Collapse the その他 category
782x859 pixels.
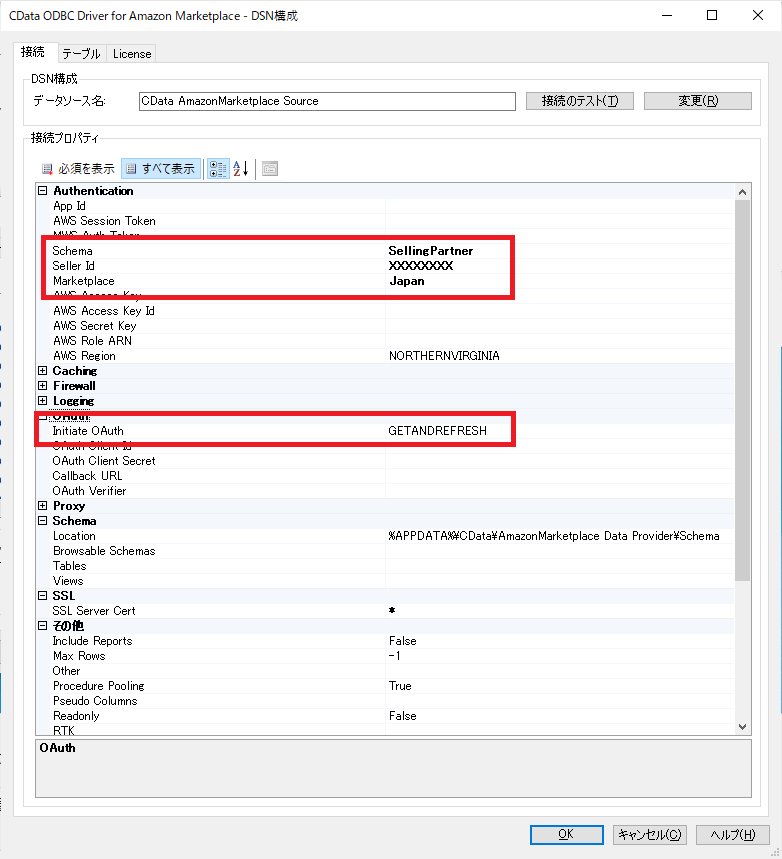tap(42, 626)
